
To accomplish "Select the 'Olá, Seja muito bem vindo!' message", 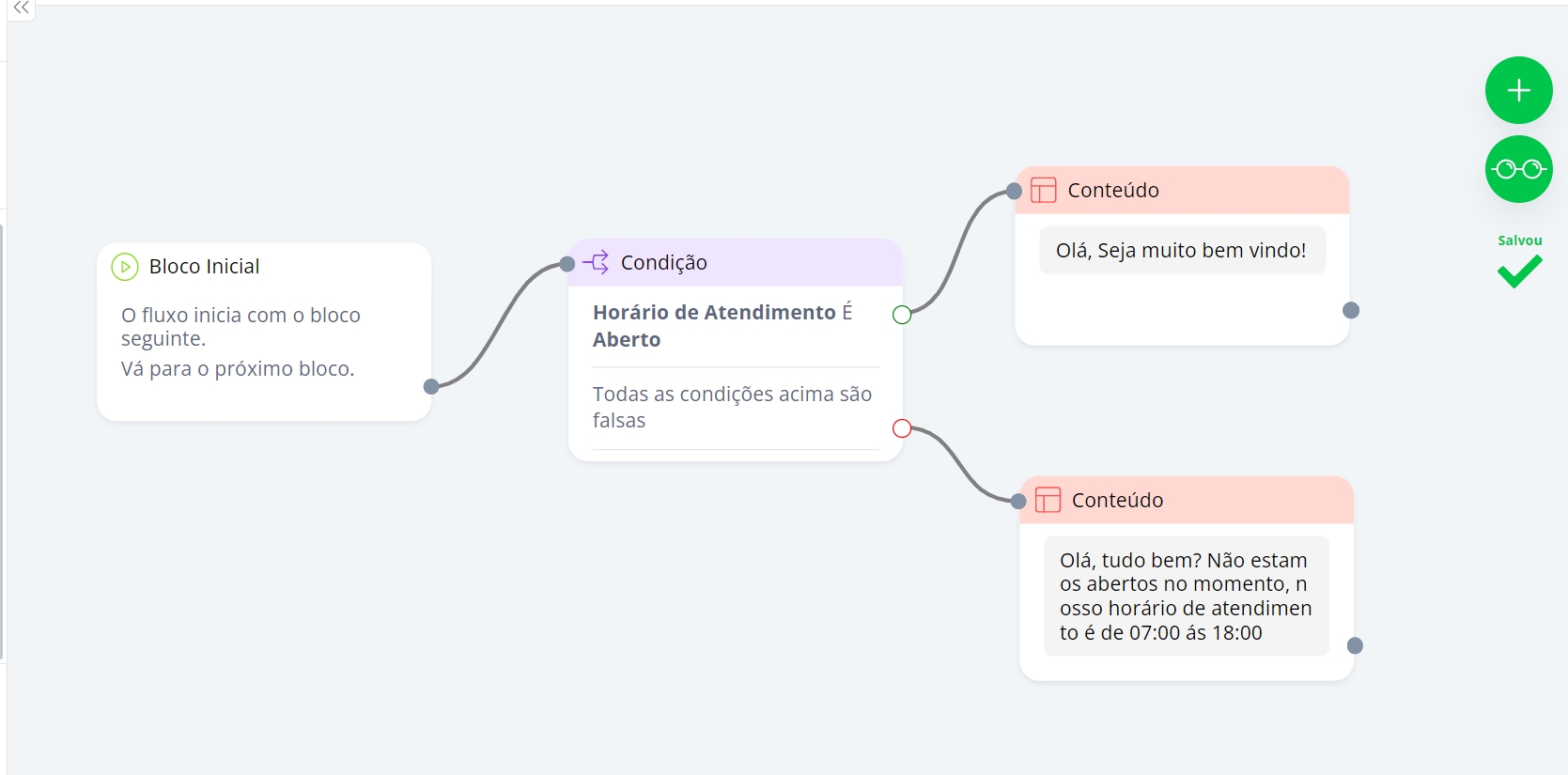I will [x=1181, y=251].
